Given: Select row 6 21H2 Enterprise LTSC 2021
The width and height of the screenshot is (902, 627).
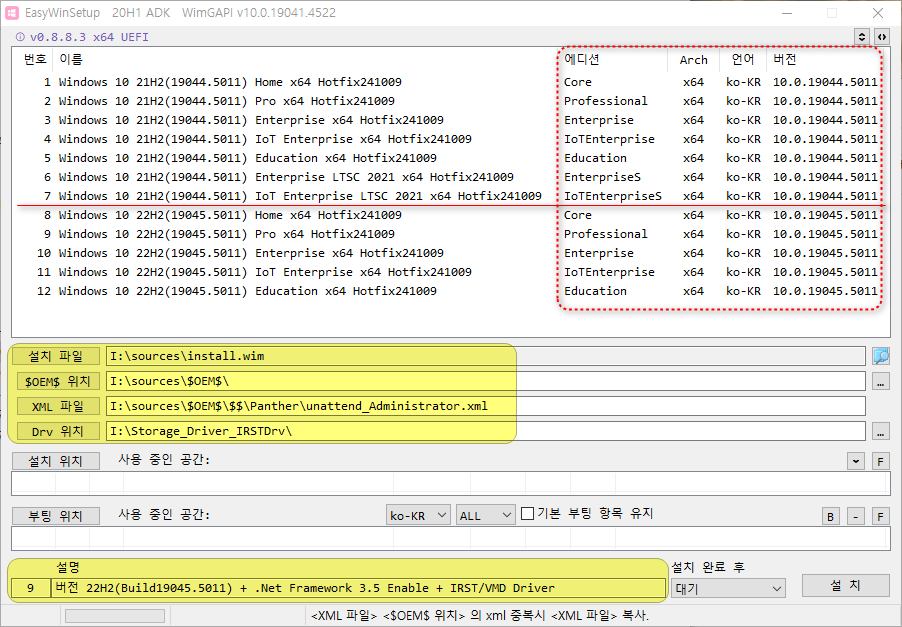Looking at the screenshot, I should point(449,177).
